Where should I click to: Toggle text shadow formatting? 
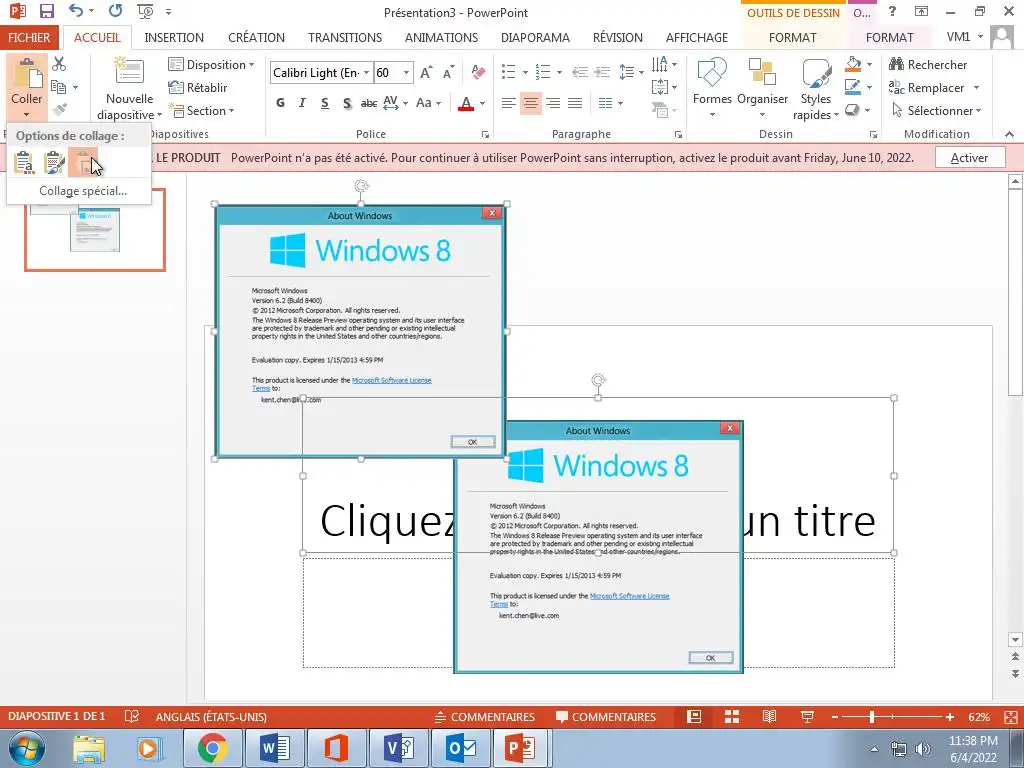[347, 103]
